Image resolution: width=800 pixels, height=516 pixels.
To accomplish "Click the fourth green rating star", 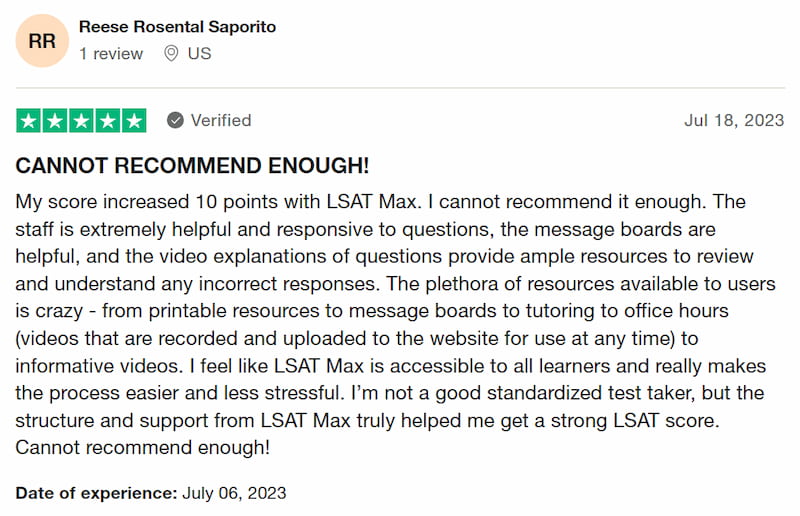I will (108, 120).
